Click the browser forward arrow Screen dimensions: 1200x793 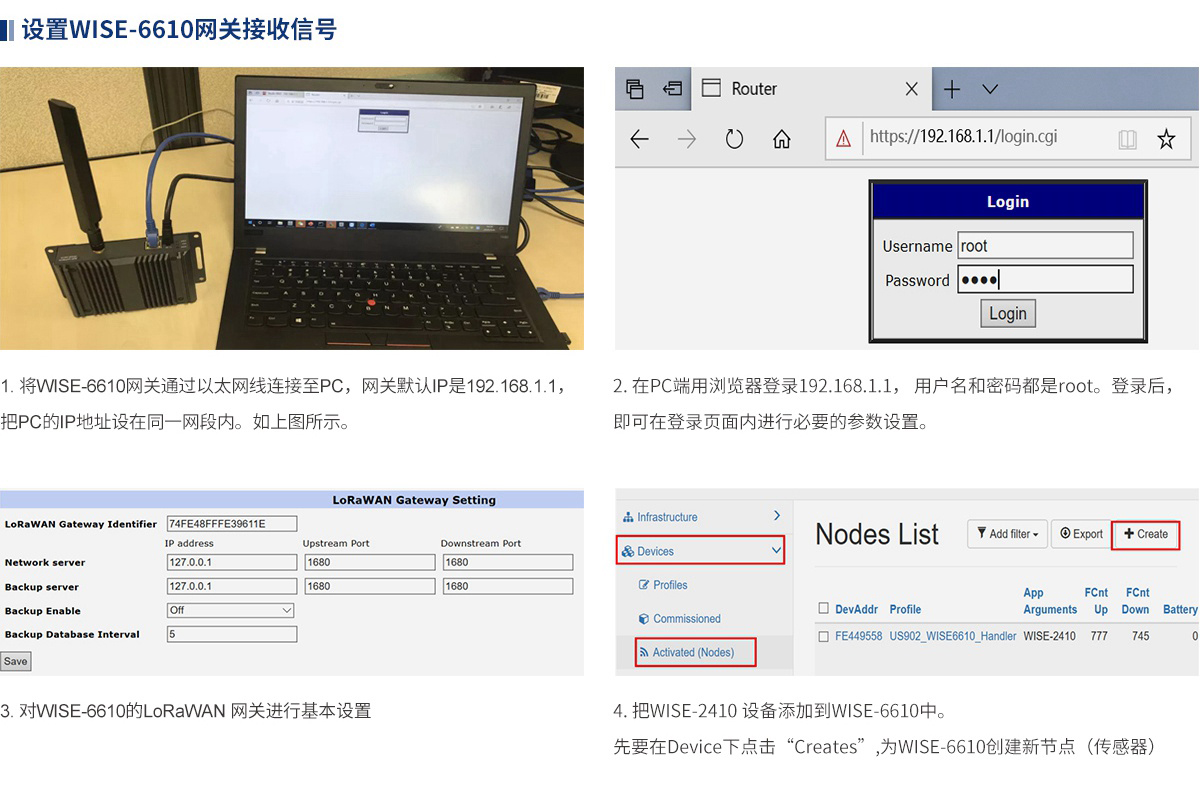point(687,139)
